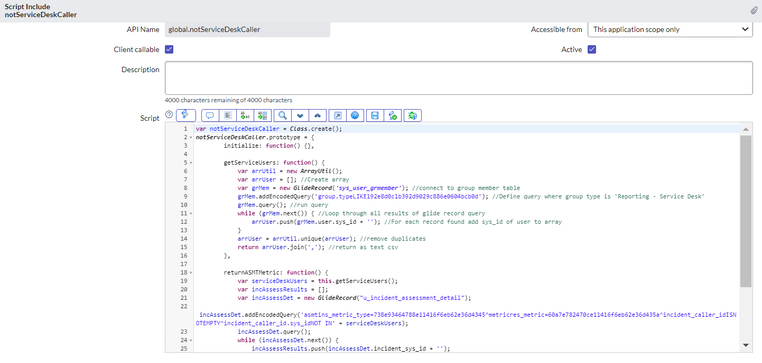Open the Accessible from dropdown
Image resolution: width=762 pixels, height=363 pixels.
(670, 29)
